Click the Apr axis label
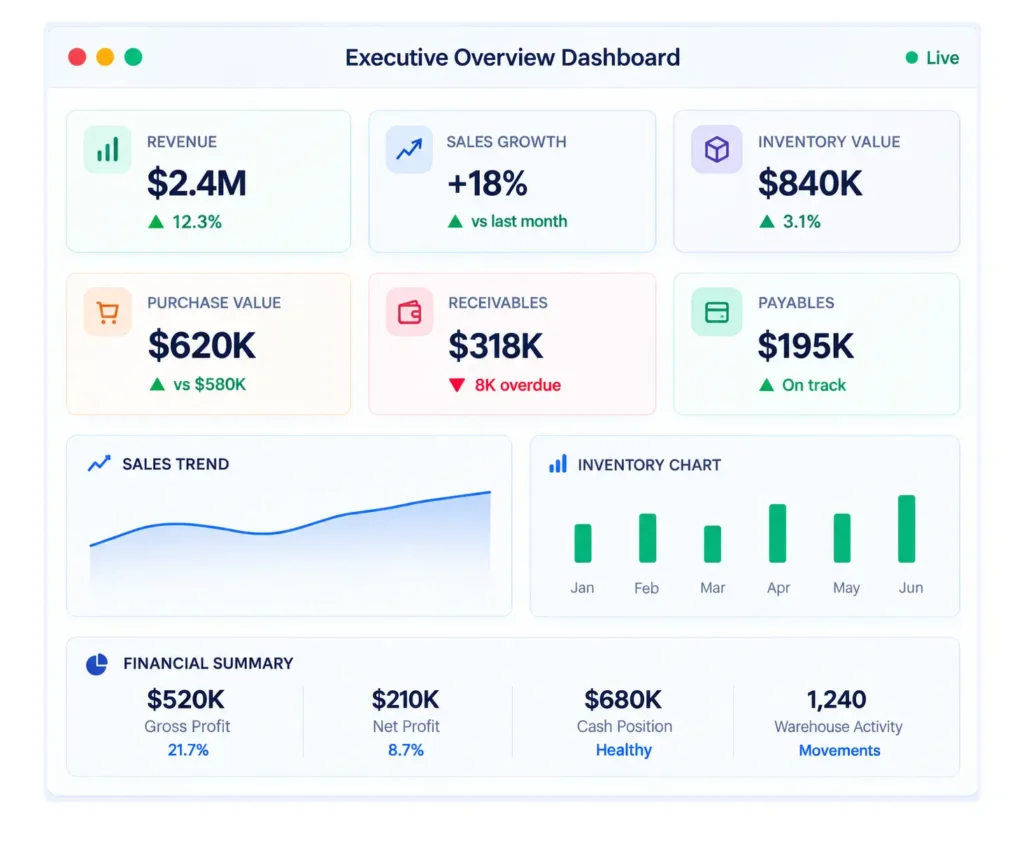Screen dimensions: 1024x844 tap(778, 588)
